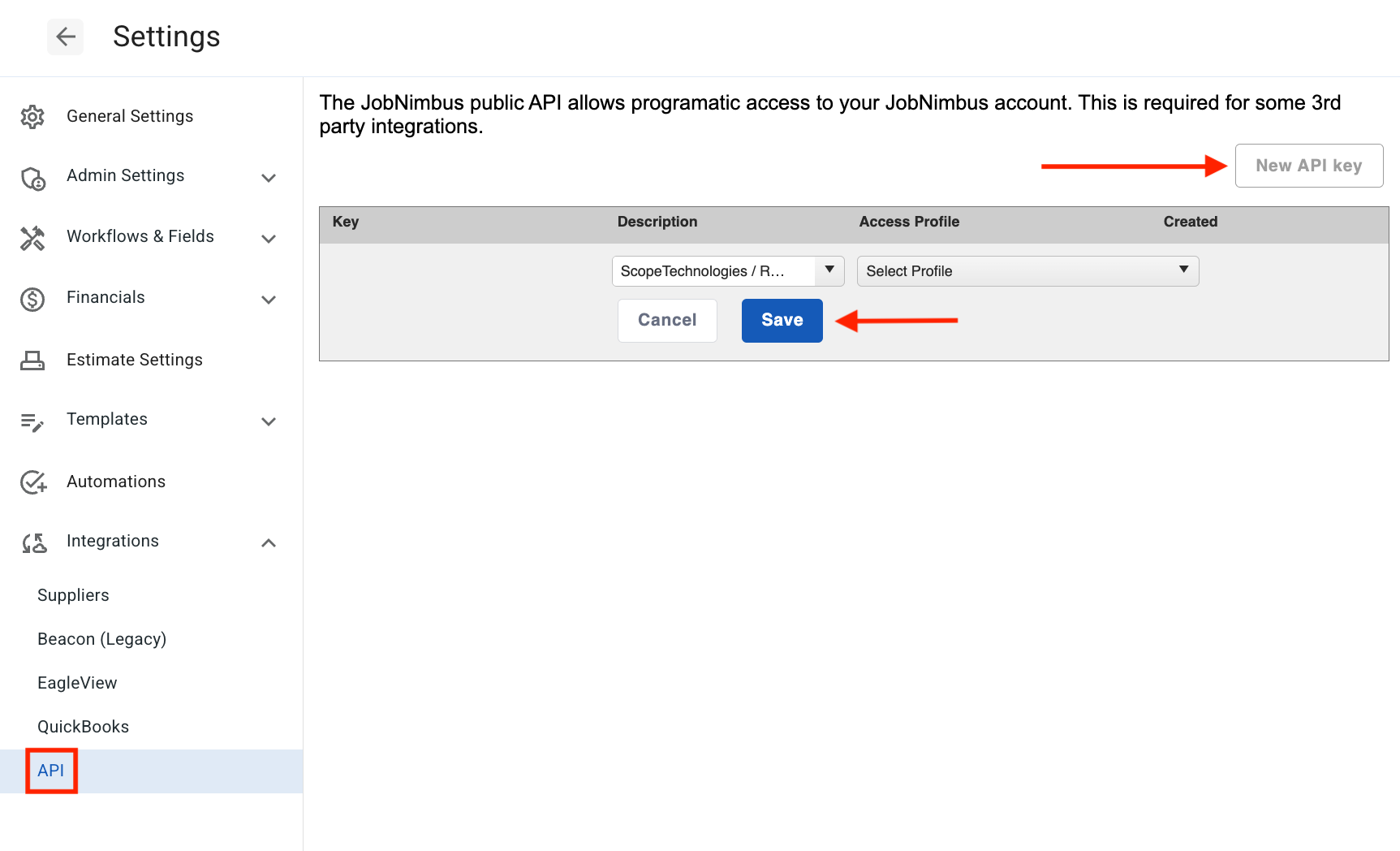This screenshot has width=1400, height=851.
Task: Open Automations settings
Action: pyautogui.click(x=116, y=482)
